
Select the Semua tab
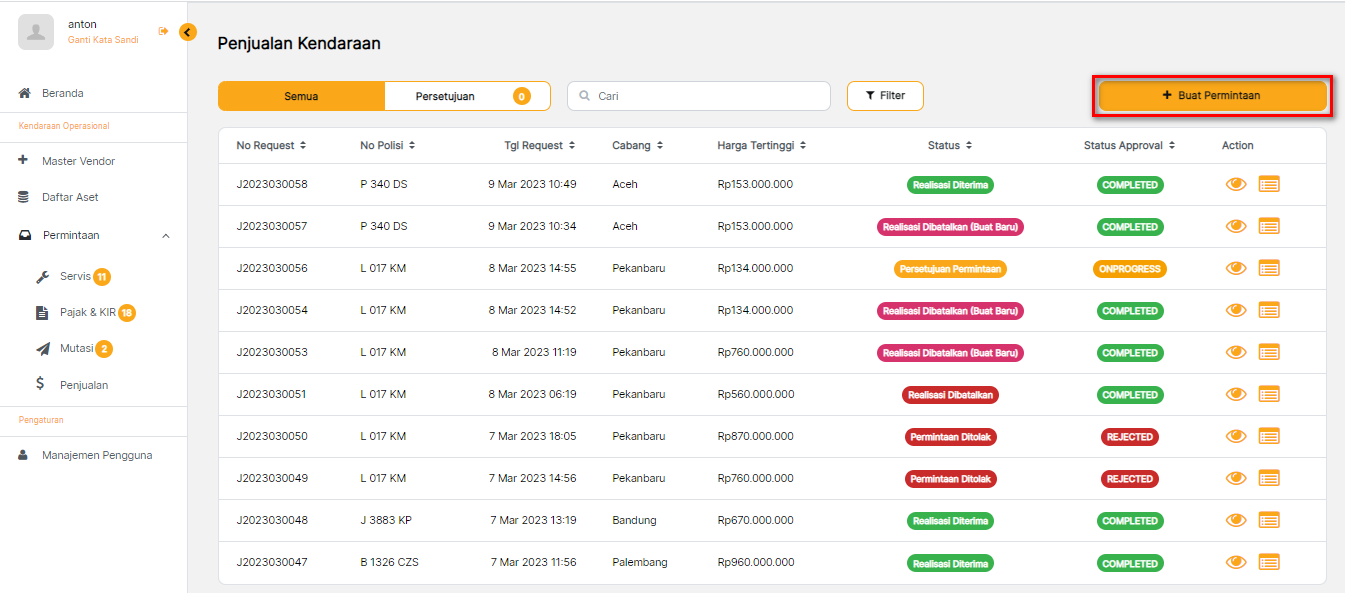pyautogui.click(x=301, y=96)
